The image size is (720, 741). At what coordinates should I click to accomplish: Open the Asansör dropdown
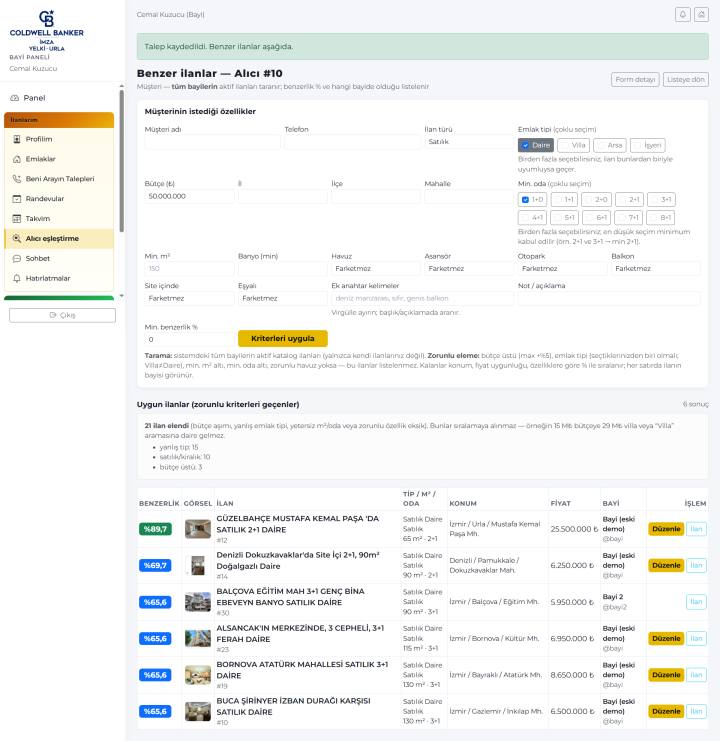click(x=469, y=268)
